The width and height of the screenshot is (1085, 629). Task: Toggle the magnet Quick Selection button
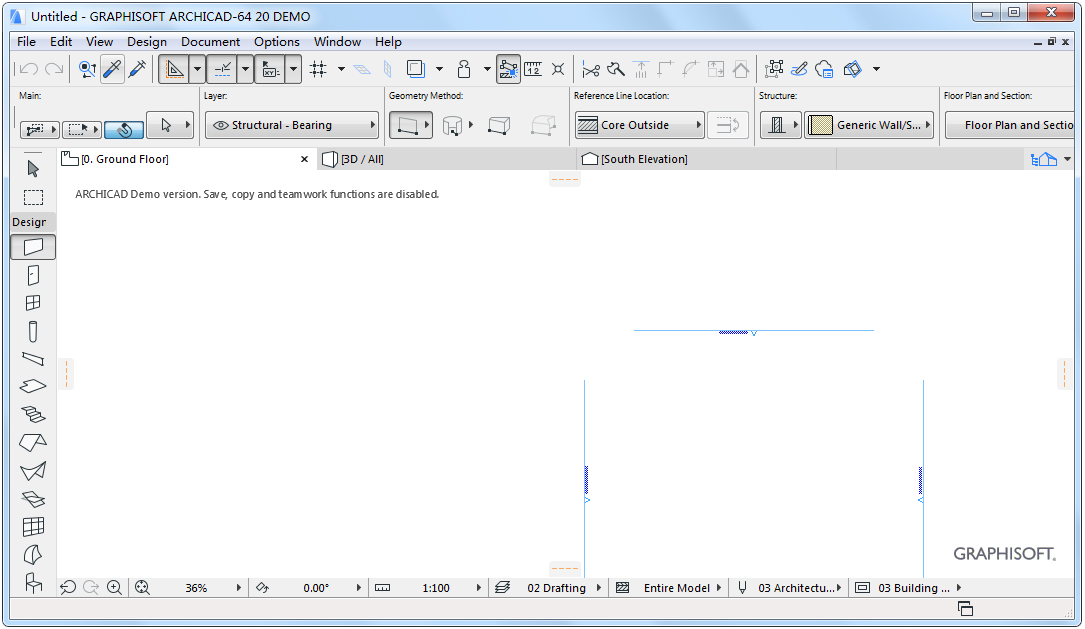(124, 129)
